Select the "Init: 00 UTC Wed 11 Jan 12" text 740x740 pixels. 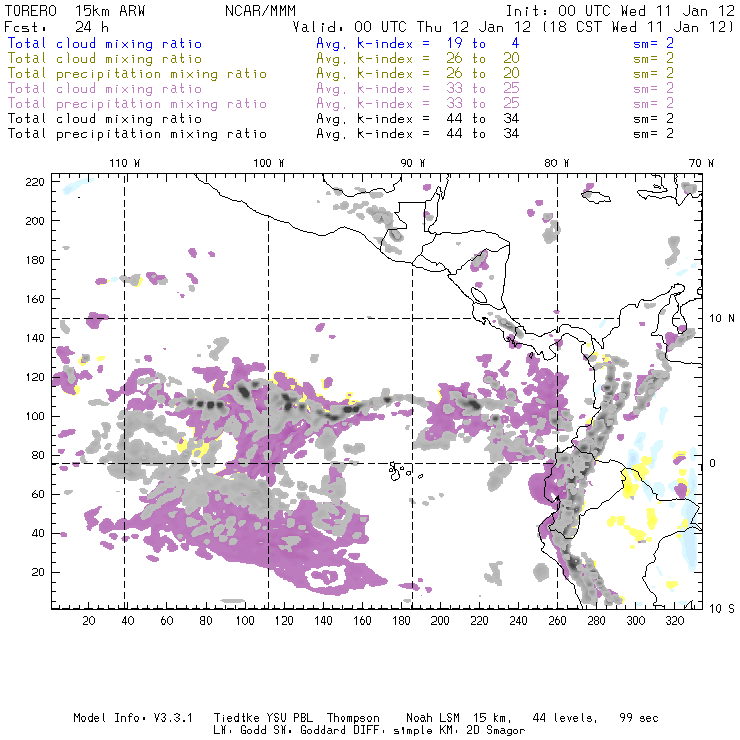tap(620, 11)
